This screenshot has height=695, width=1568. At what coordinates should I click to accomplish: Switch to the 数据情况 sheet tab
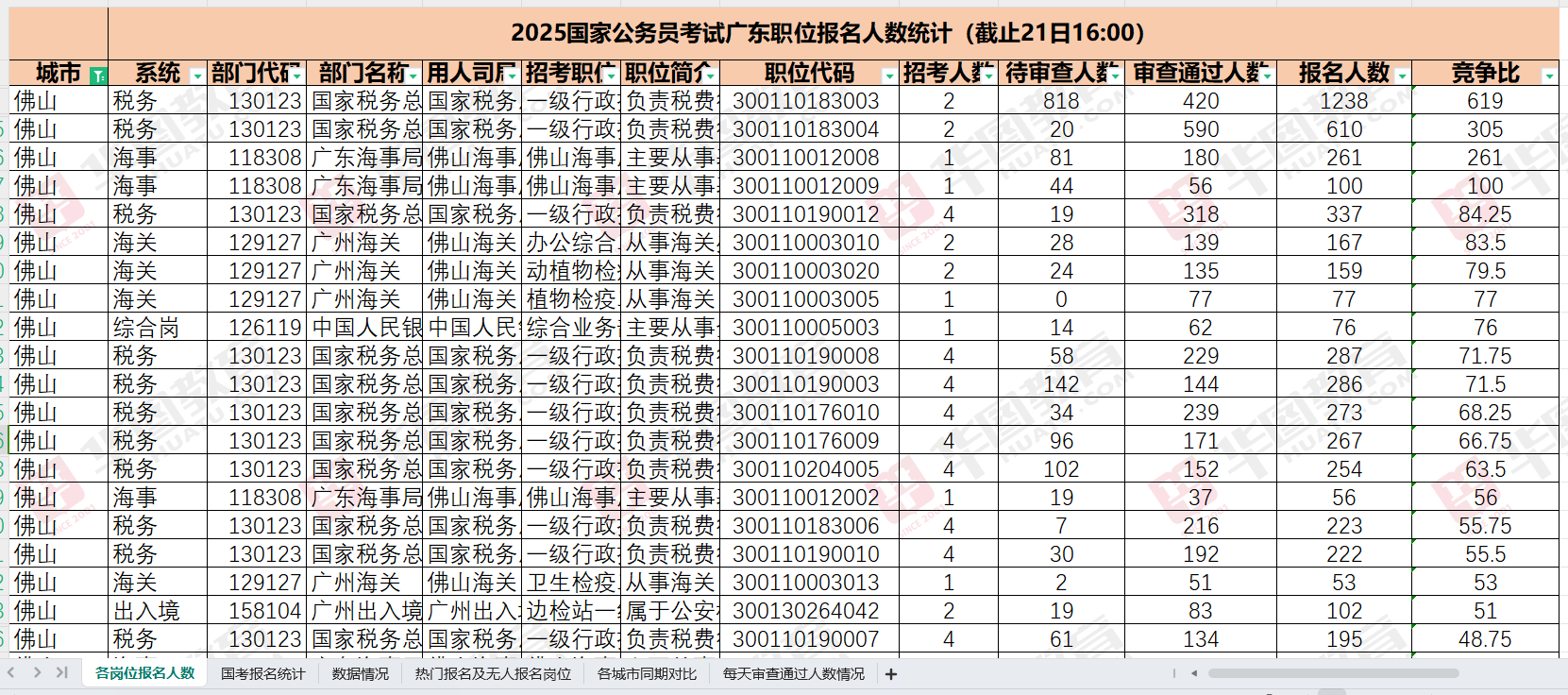pyautogui.click(x=361, y=674)
